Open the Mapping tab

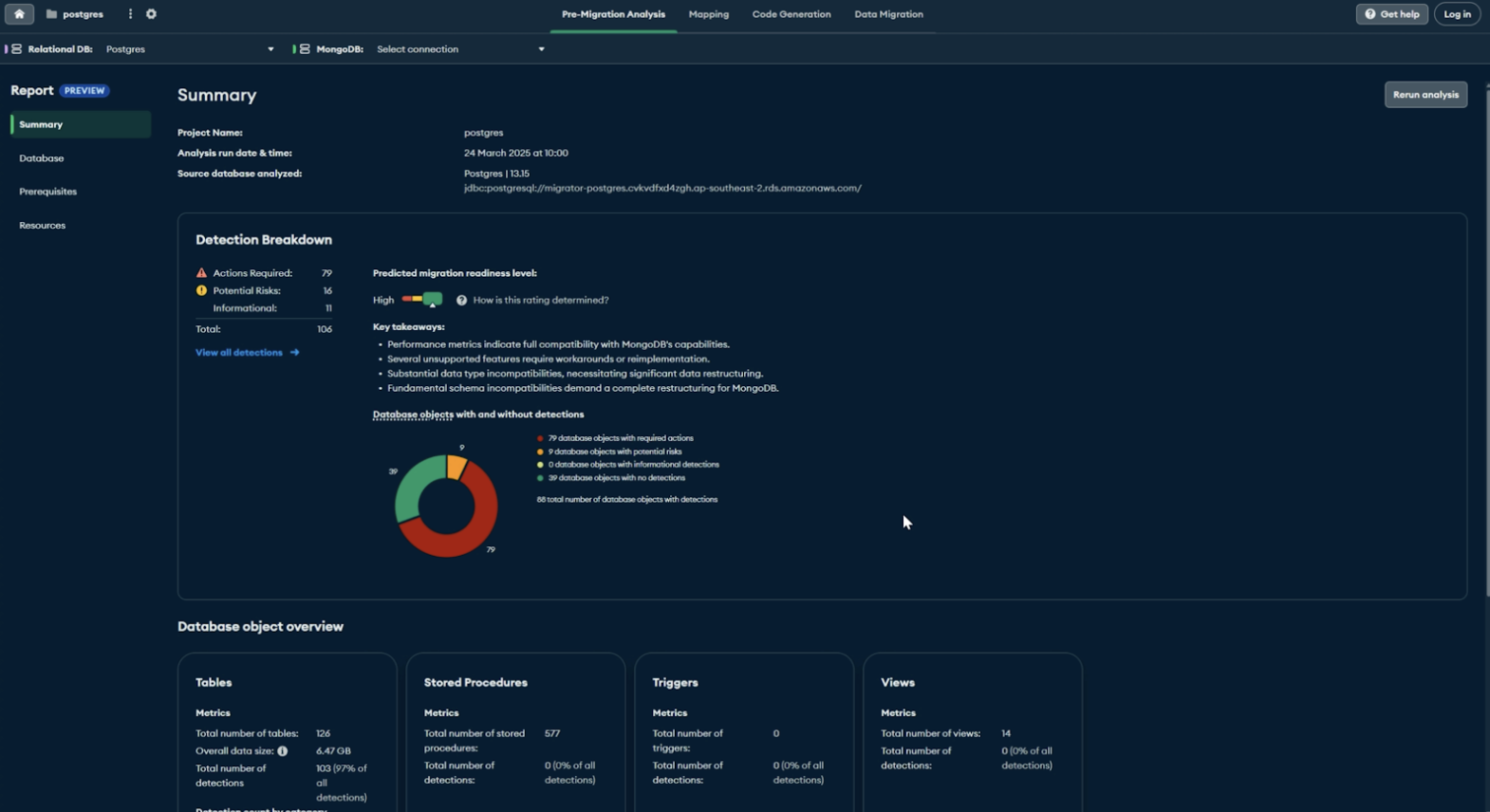pyautogui.click(x=709, y=14)
